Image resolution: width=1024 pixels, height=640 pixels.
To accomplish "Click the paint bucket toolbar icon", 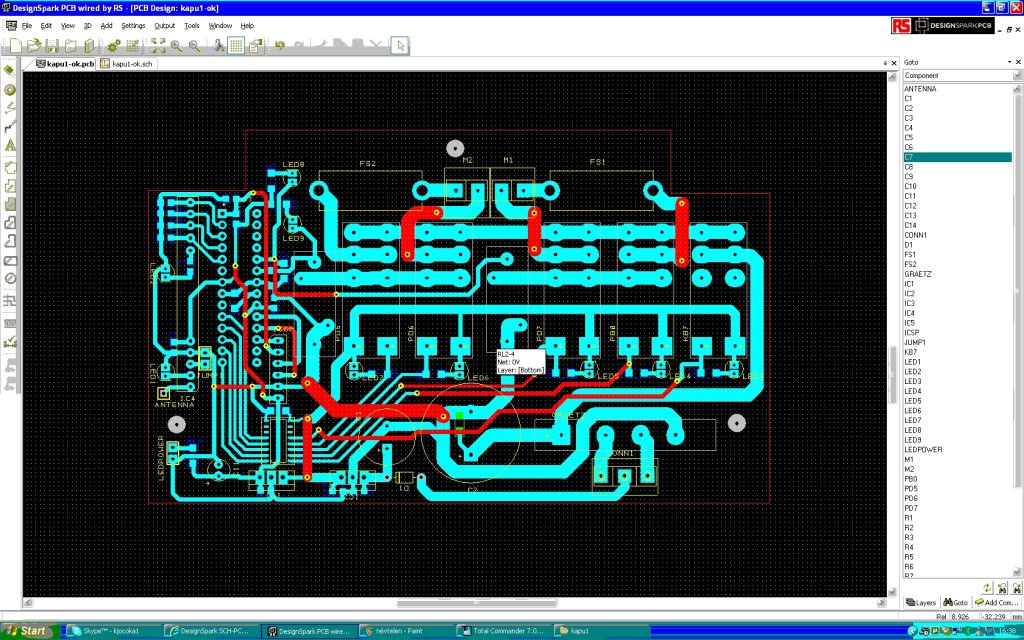I will (219, 46).
